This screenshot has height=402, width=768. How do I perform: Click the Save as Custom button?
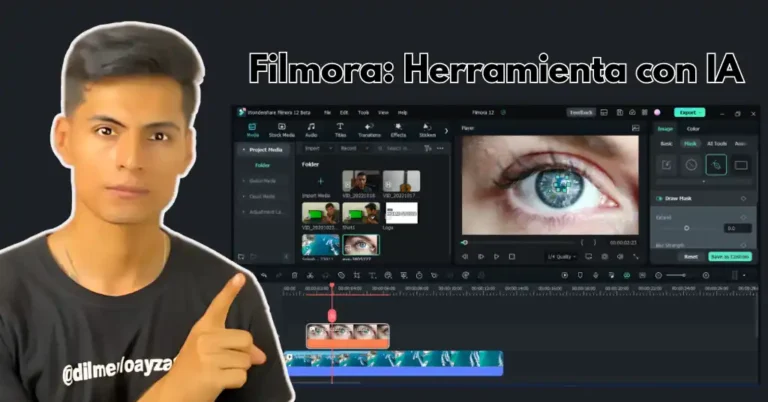click(730, 257)
